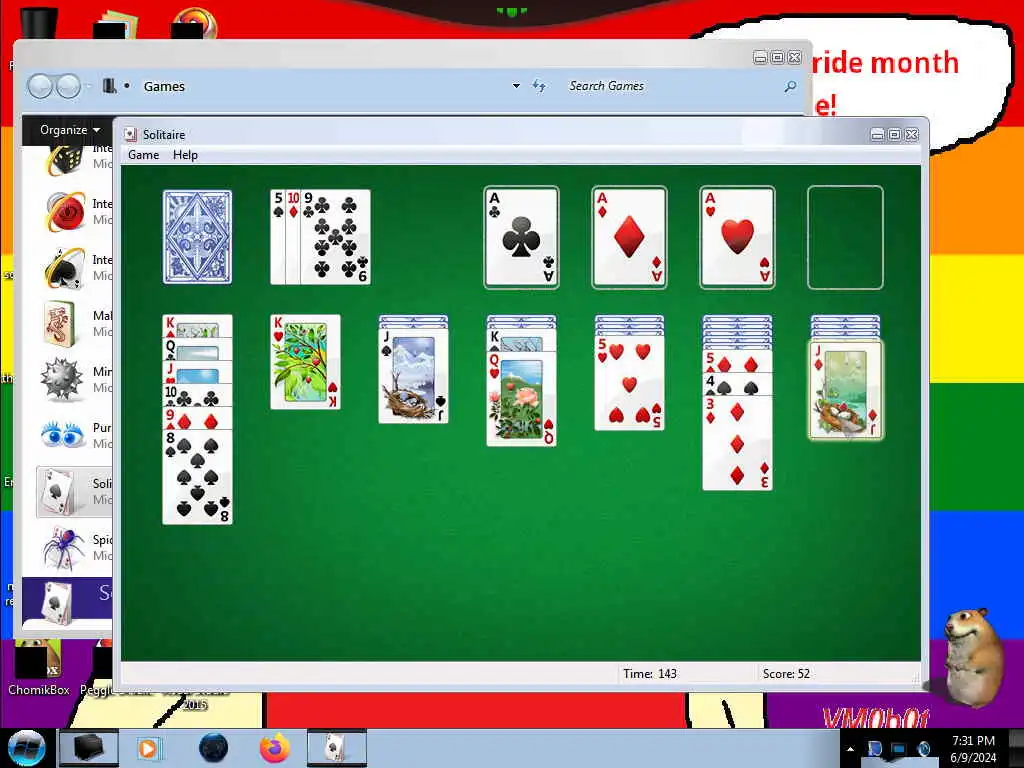Select the 10 of clubs tableau card
The height and width of the screenshot is (768, 1024).
tap(197, 395)
